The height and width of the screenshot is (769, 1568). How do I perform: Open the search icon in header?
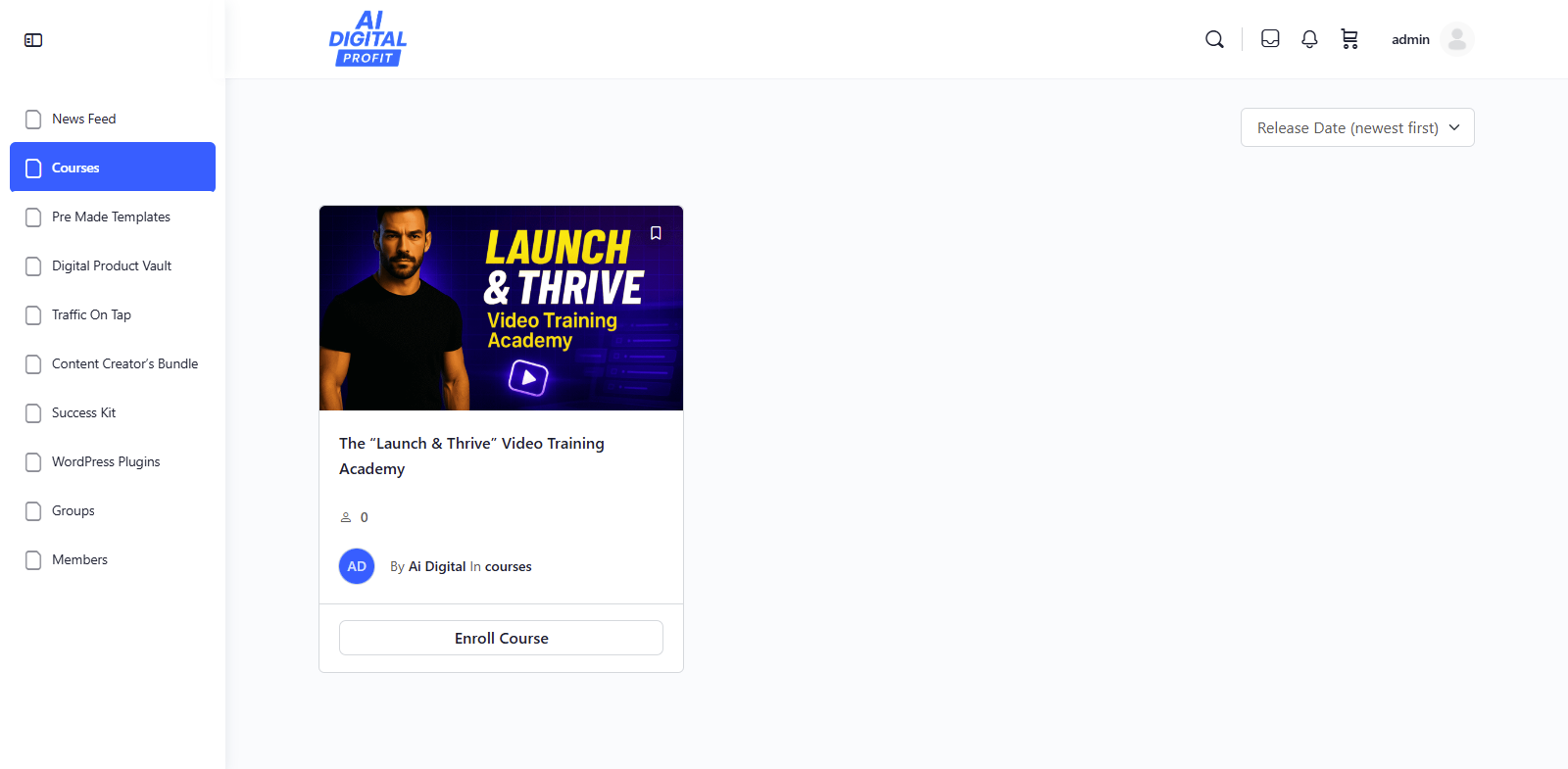[x=1214, y=39]
